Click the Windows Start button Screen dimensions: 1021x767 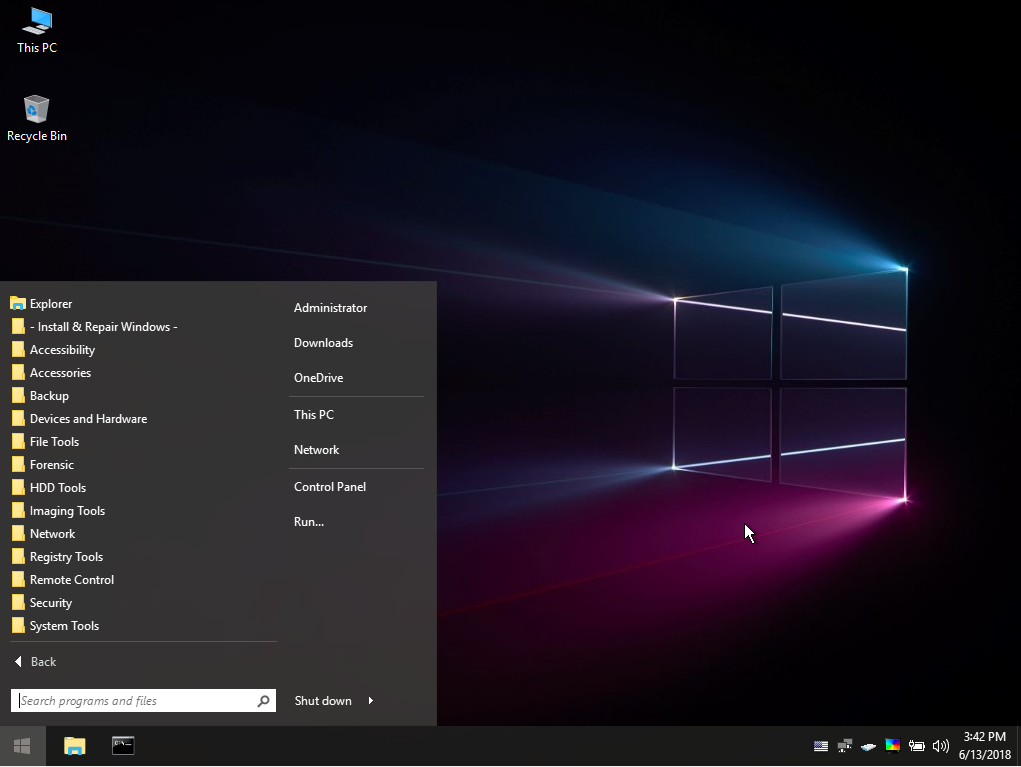click(x=23, y=746)
